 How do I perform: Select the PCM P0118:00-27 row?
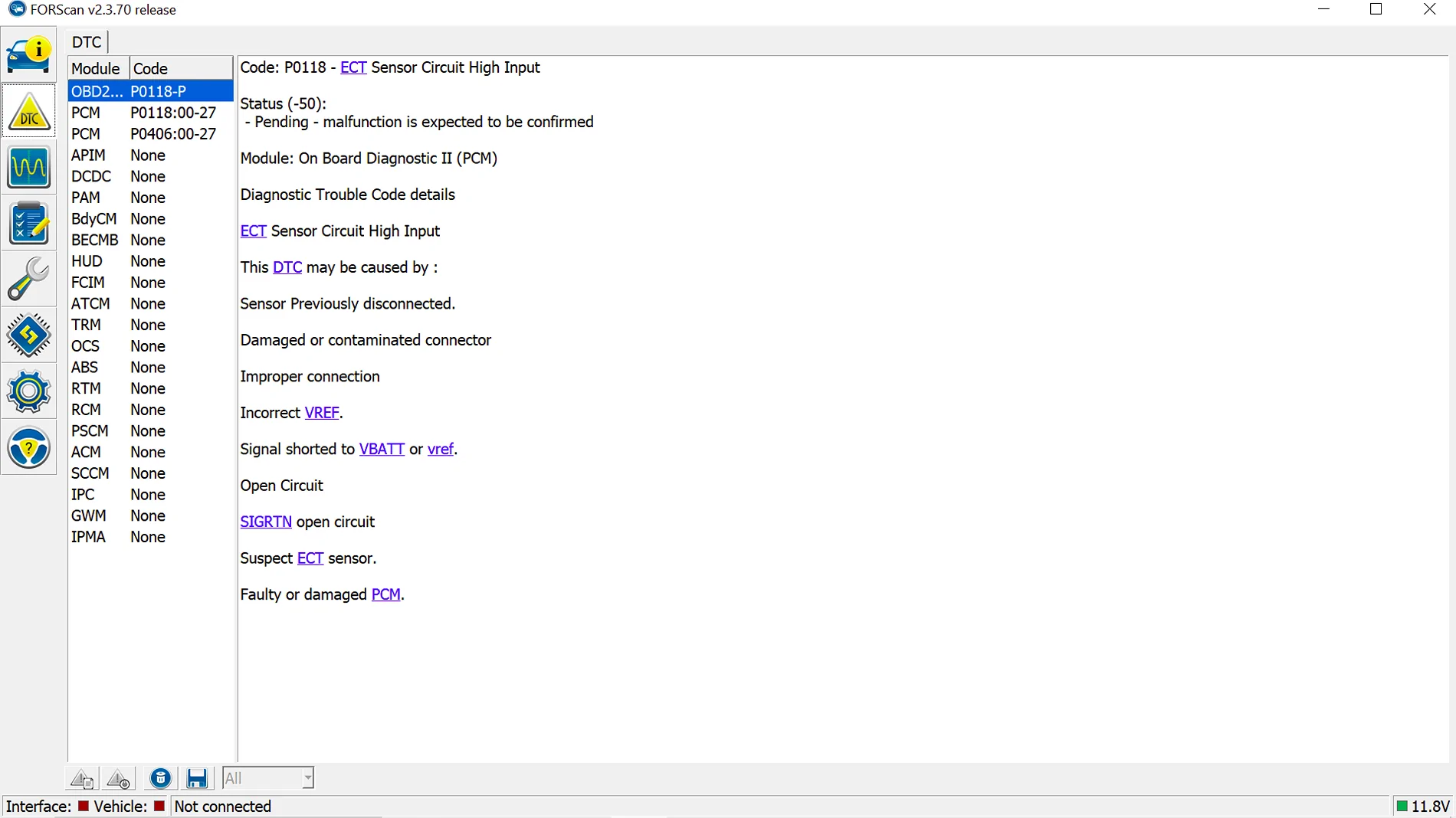150,113
